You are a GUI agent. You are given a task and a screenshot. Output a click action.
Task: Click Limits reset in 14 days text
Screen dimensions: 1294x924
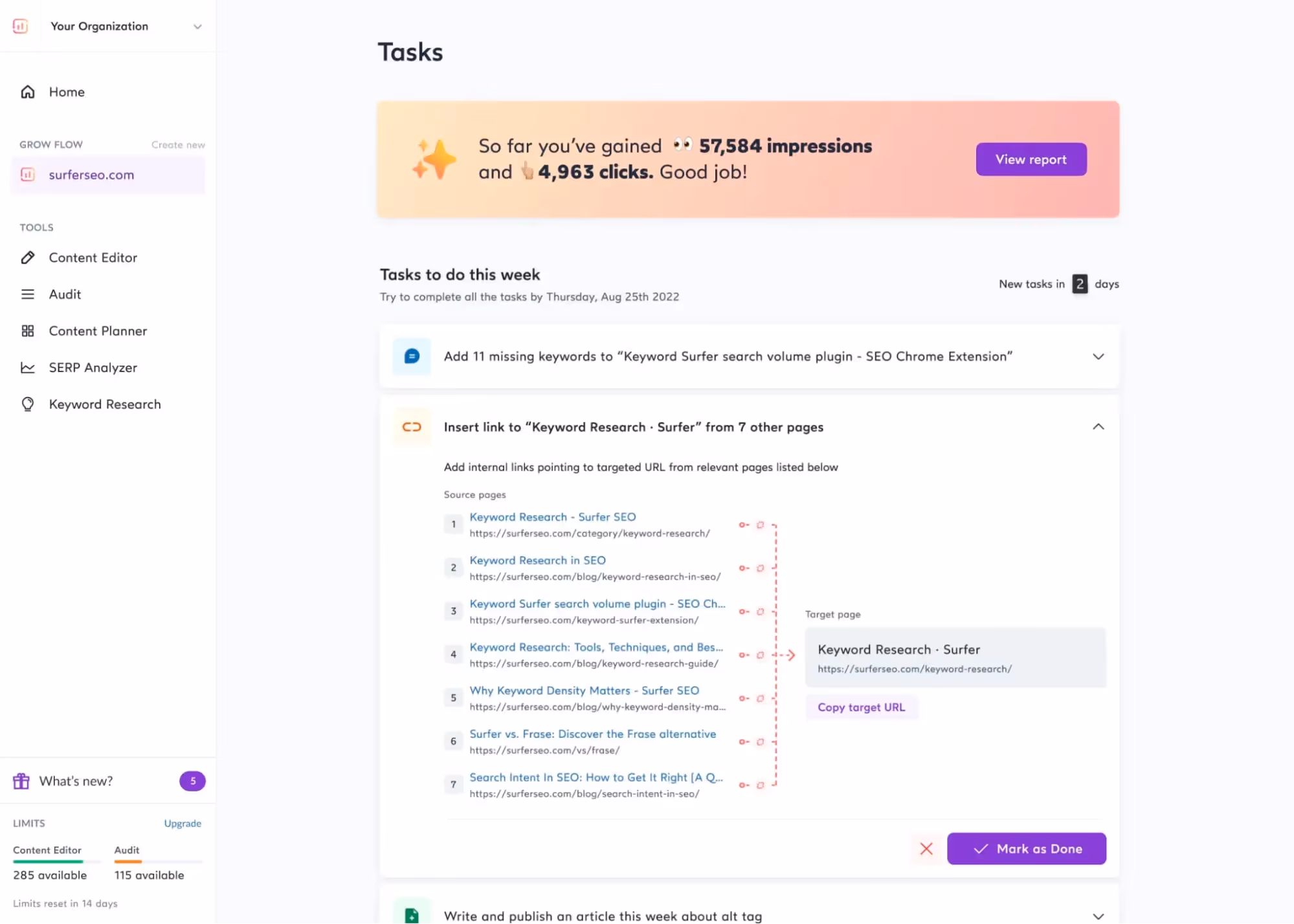coord(65,903)
